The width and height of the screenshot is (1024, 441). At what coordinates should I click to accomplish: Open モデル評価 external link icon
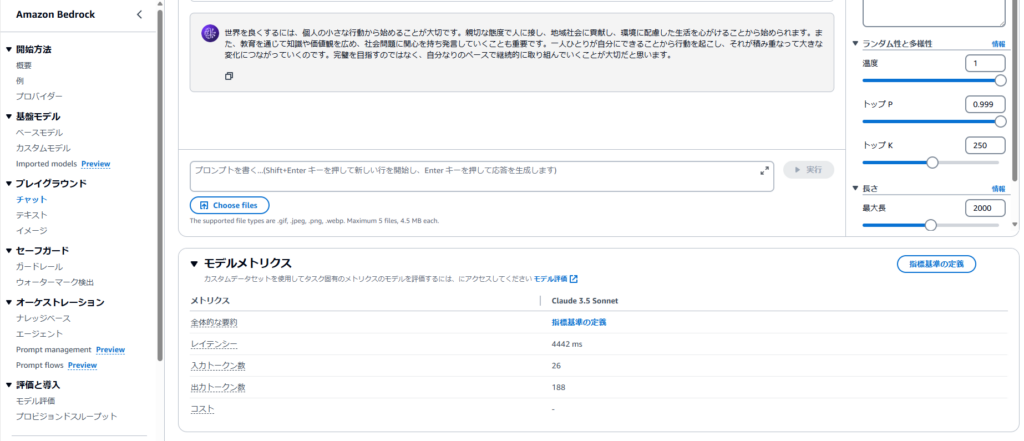coord(574,279)
